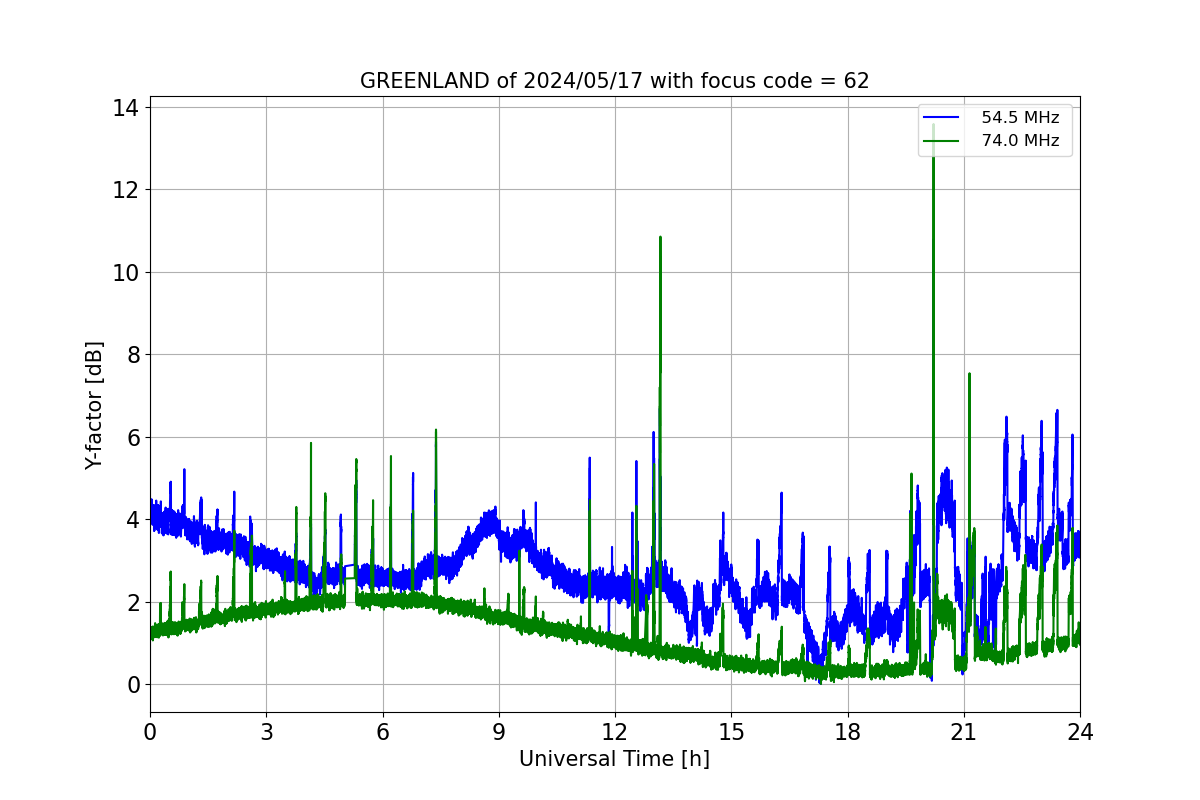Click x-axis tick label 3

tap(266, 732)
